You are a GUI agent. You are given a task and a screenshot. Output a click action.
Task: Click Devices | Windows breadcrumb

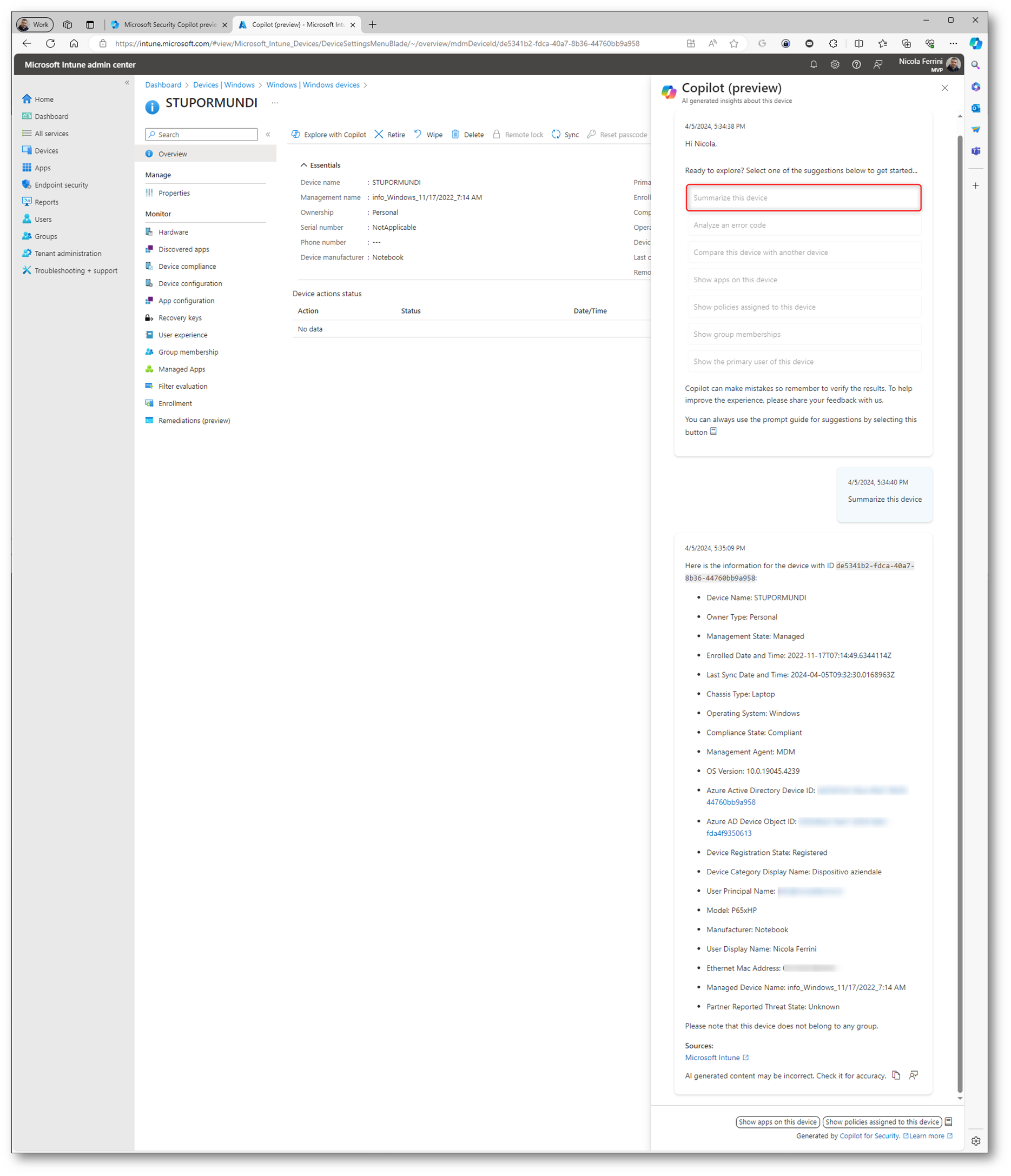[x=224, y=84]
